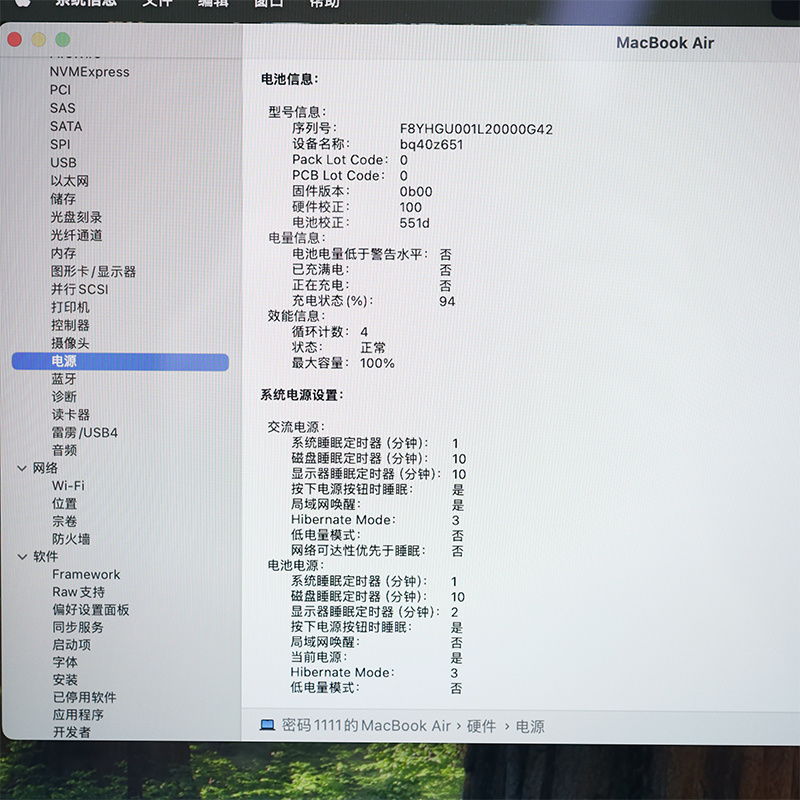Select 位置 under 网络
The height and width of the screenshot is (800, 800).
click(64, 504)
